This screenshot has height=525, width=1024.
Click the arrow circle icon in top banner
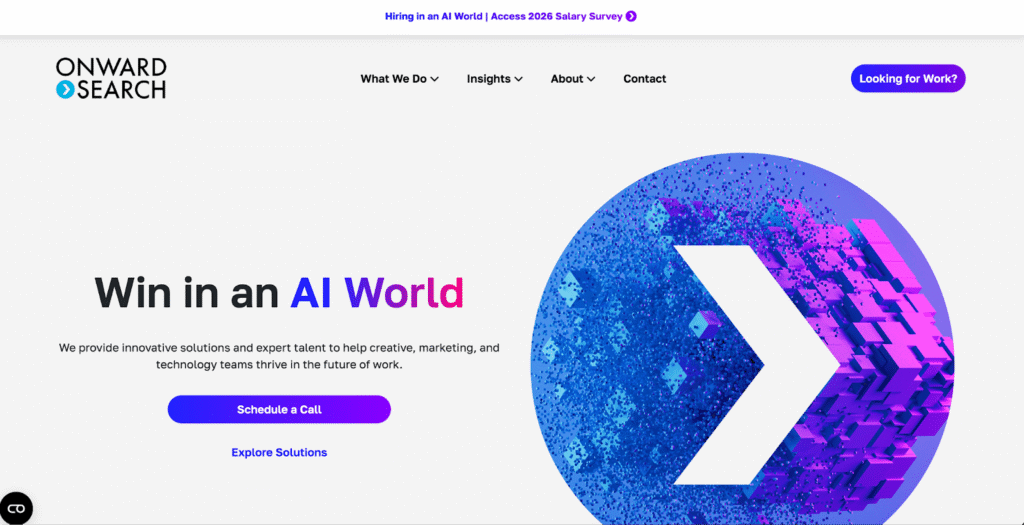click(631, 16)
